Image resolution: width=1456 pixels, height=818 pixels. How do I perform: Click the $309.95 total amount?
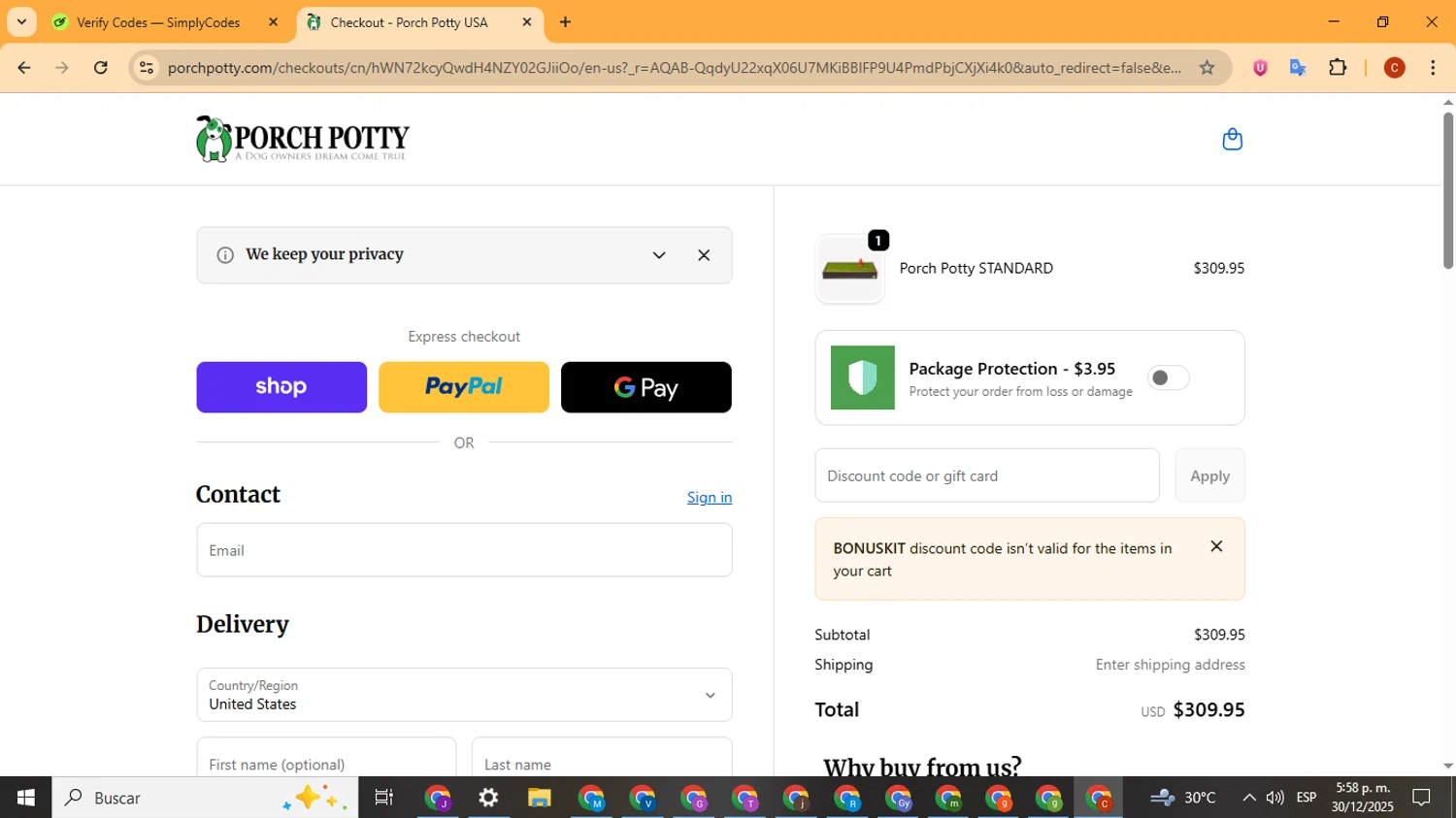(1208, 709)
